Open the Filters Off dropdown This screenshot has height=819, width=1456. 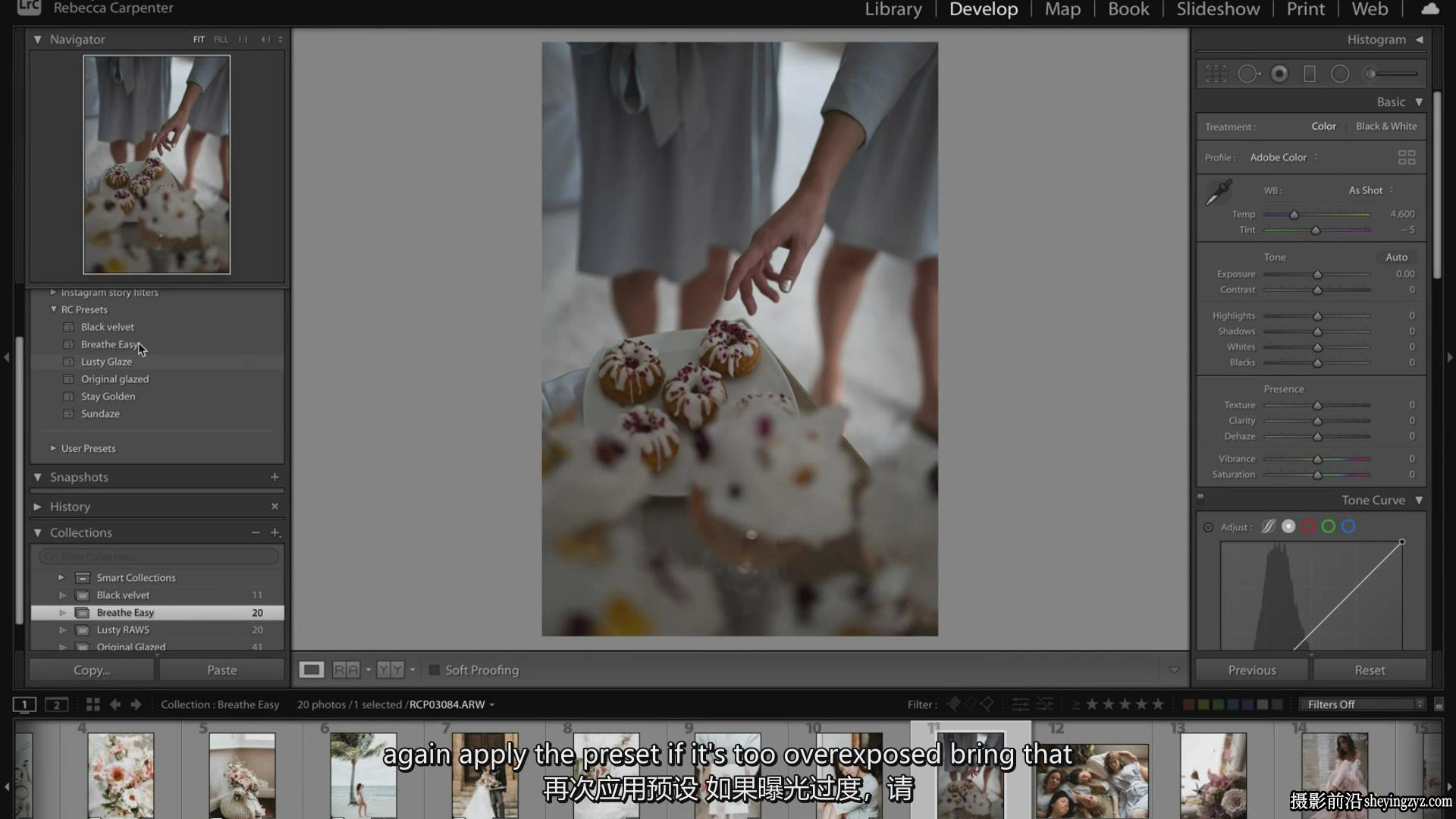pyautogui.click(x=1362, y=704)
